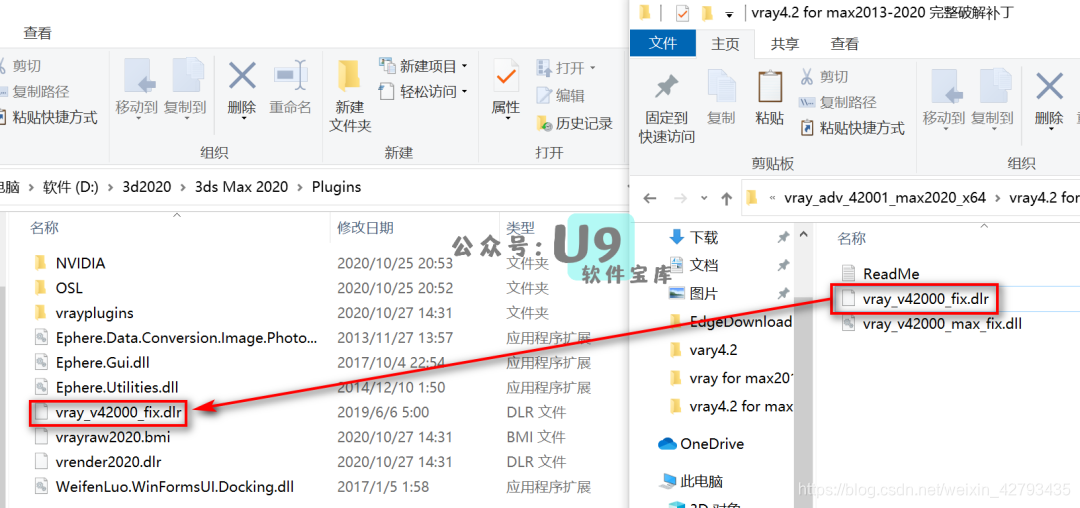Click 粘贴快捷方式 in the left Plugins window

pyautogui.click(x=48, y=117)
